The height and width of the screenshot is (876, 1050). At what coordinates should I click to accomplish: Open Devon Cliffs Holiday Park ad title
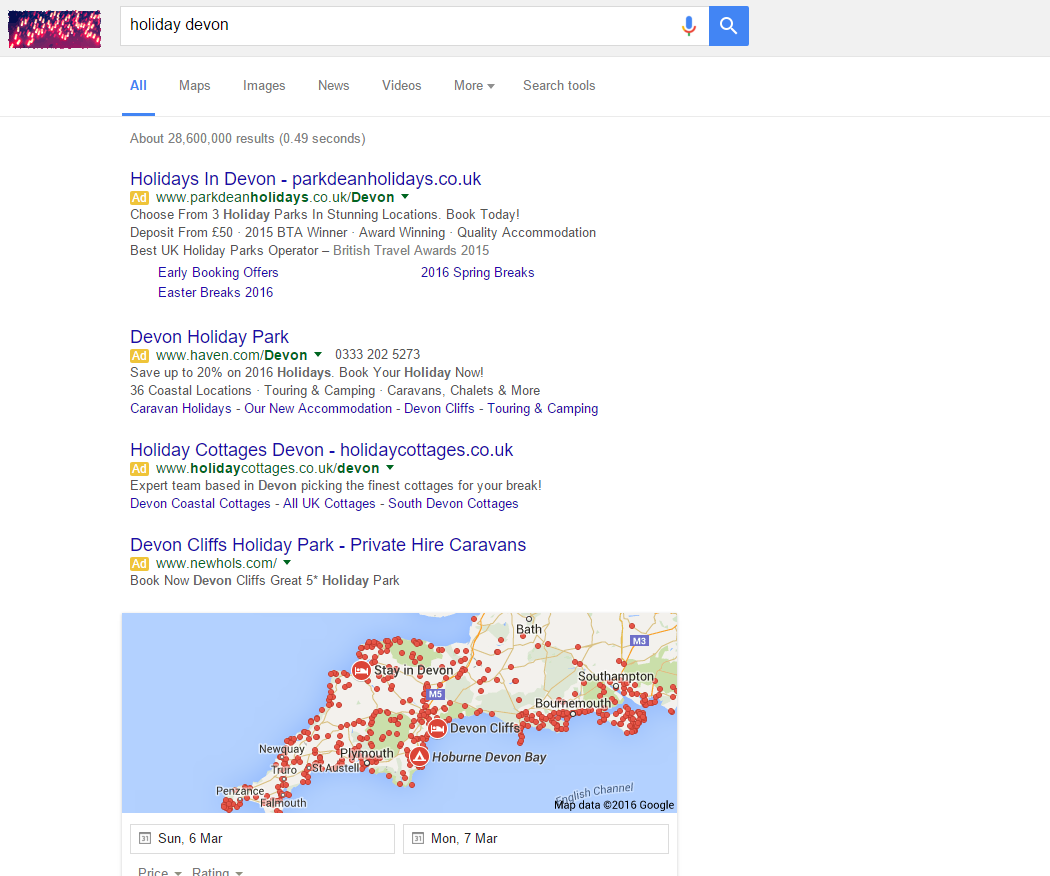(328, 545)
